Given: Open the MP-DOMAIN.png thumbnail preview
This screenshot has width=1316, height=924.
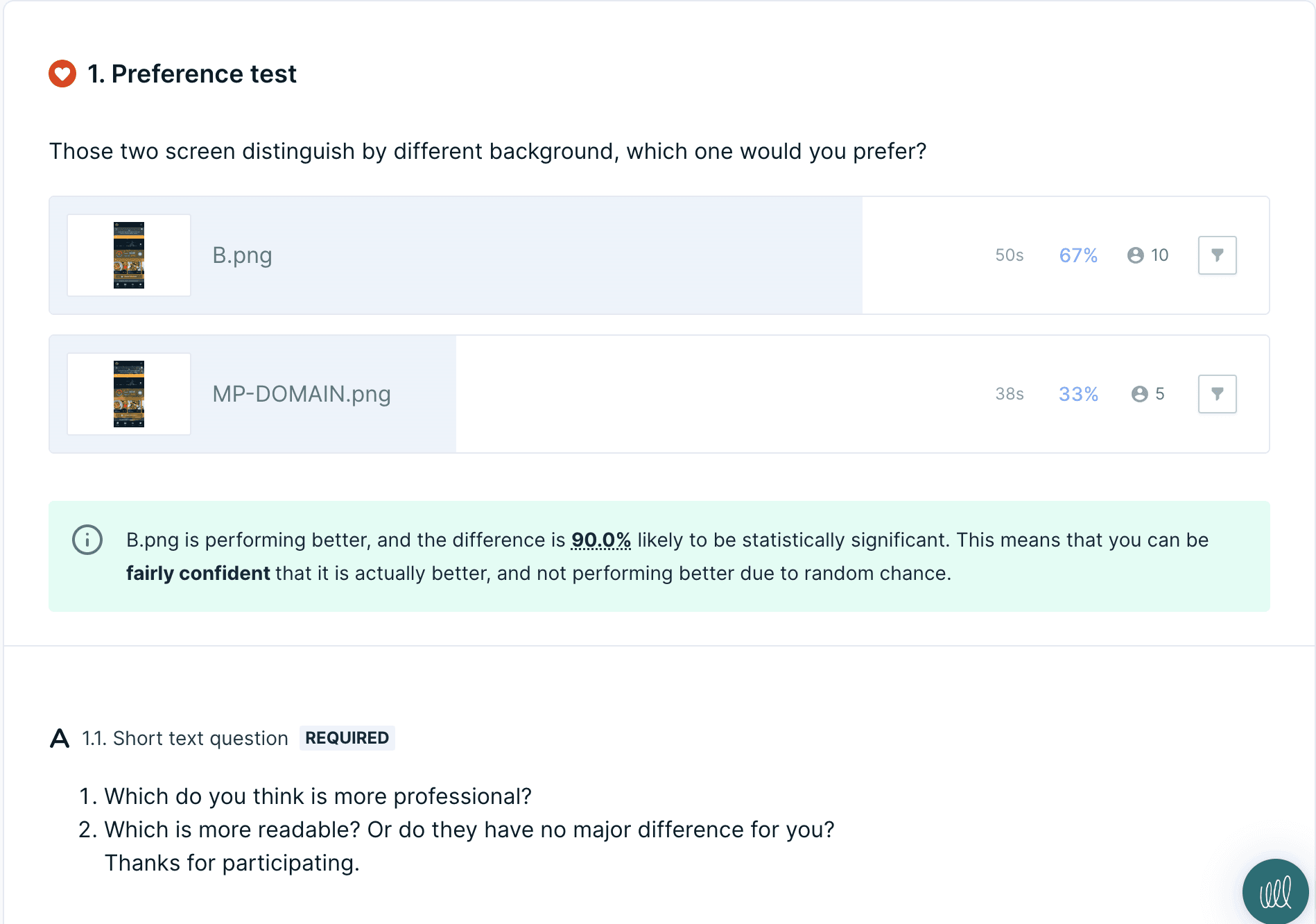Looking at the screenshot, I should point(129,394).
